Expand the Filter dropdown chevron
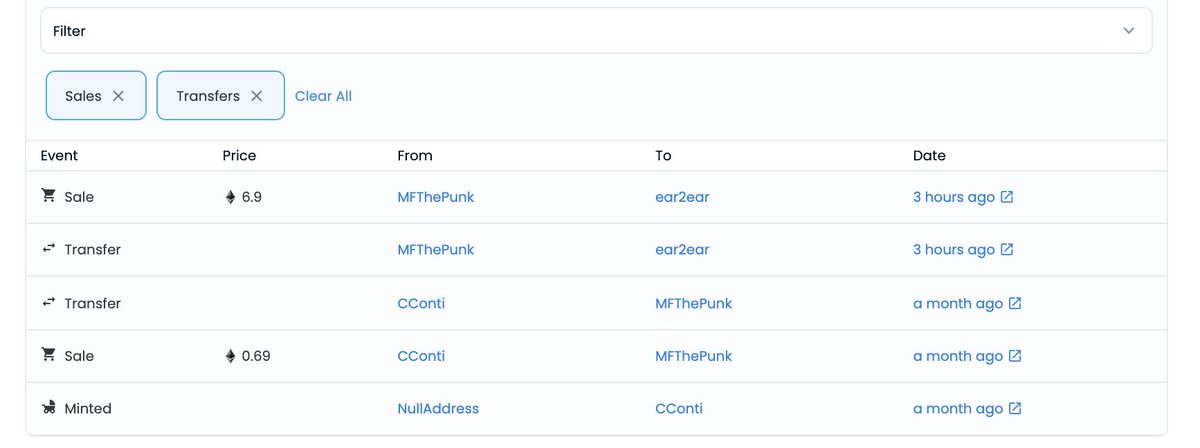This screenshot has height=448, width=1200. (1129, 31)
